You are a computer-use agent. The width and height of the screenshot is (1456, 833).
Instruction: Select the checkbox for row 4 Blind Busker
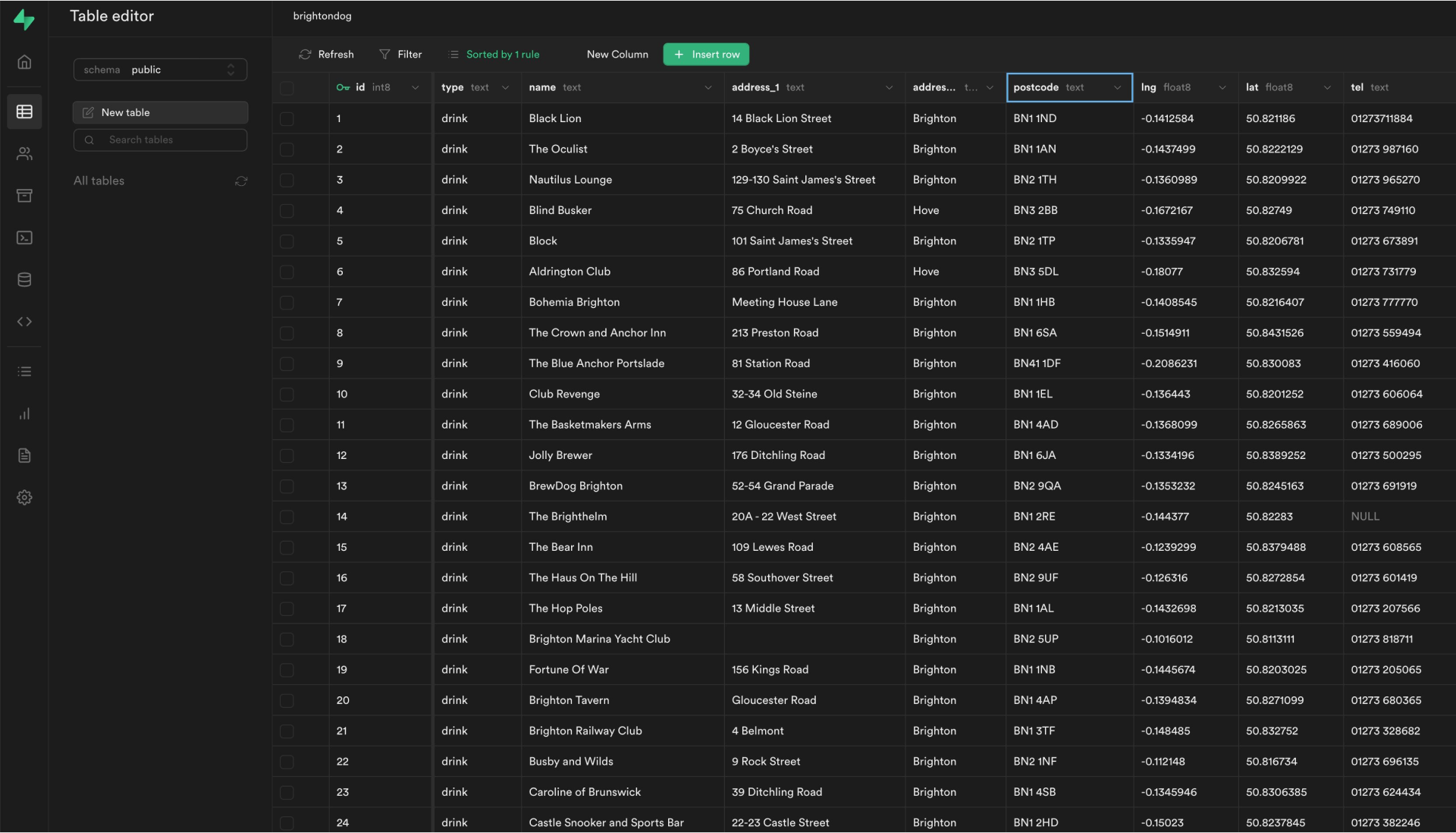[287, 210]
